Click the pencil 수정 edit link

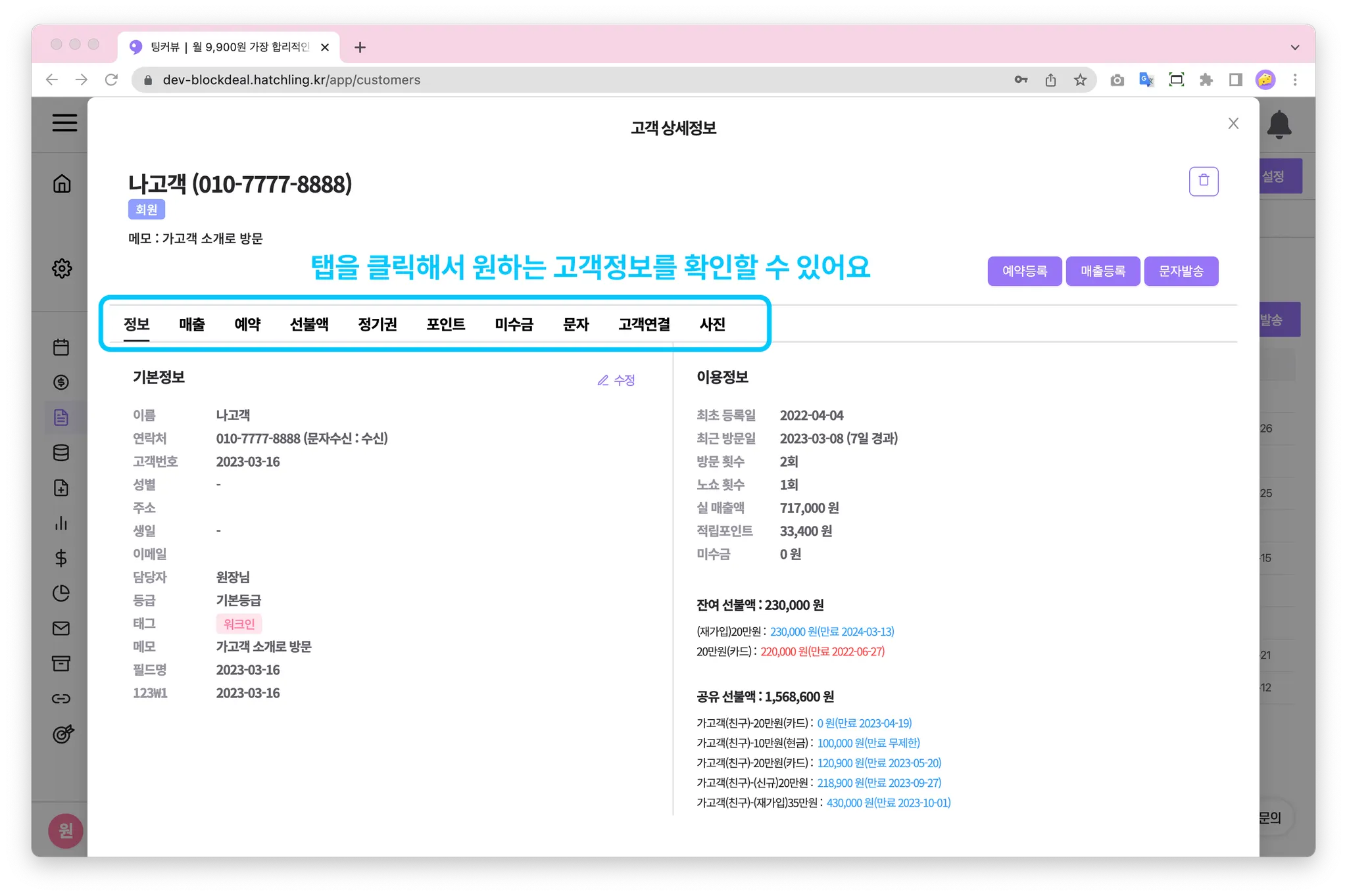tap(616, 380)
